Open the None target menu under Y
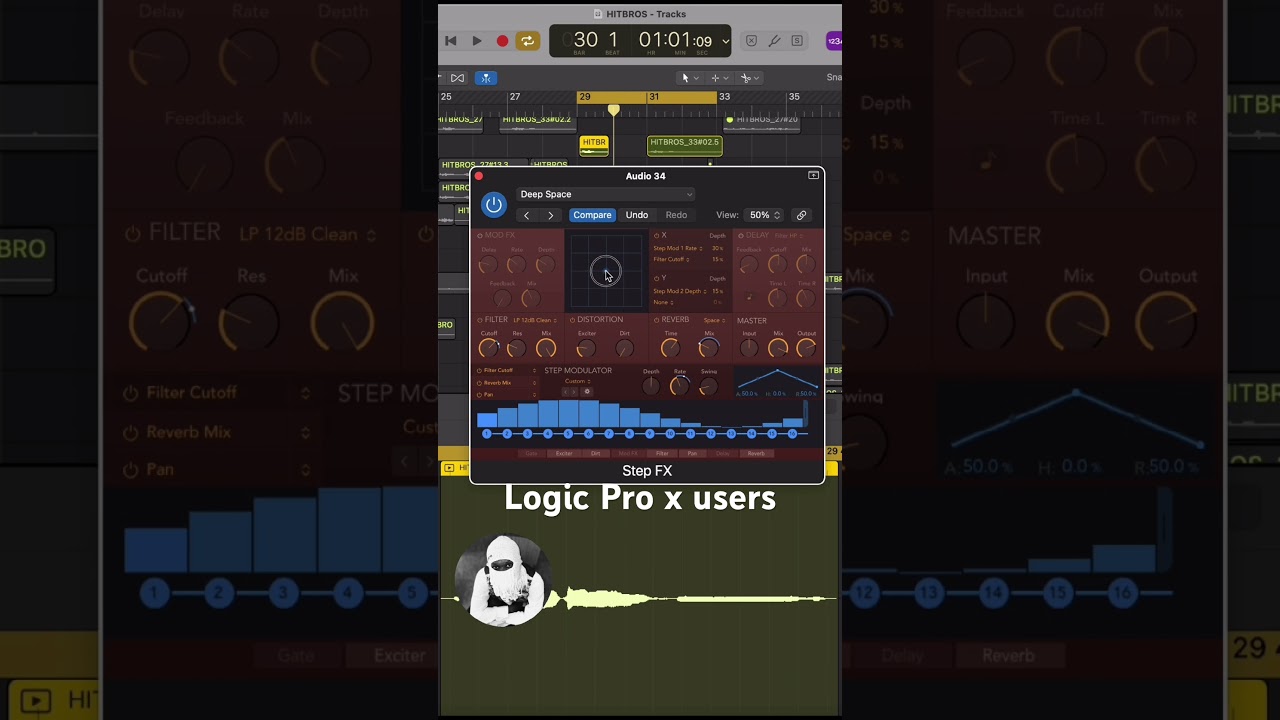 664,302
